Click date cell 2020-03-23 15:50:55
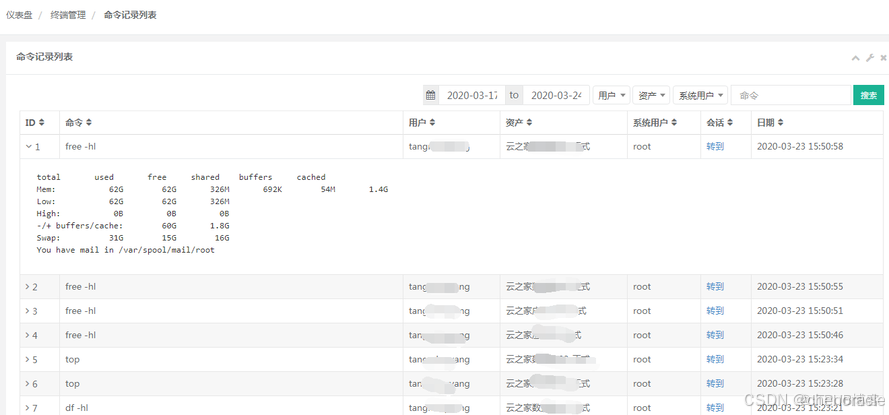Screen dimensions: 889x415 (x=800, y=286)
